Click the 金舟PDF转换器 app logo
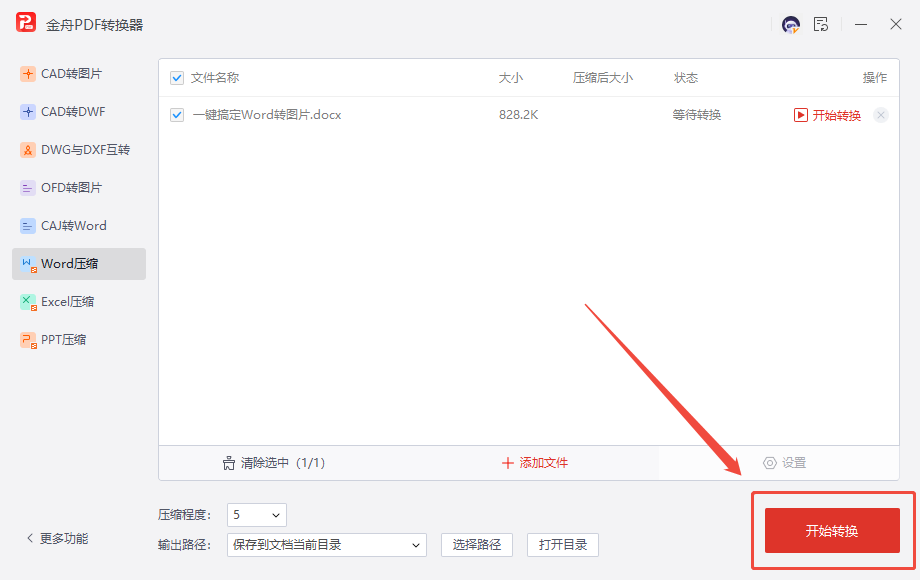Viewport: 920px width, 580px height. (26, 23)
